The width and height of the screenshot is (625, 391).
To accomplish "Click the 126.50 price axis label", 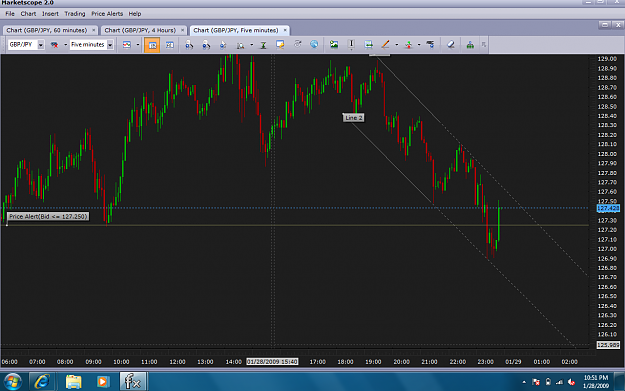I will click(x=607, y=297).
